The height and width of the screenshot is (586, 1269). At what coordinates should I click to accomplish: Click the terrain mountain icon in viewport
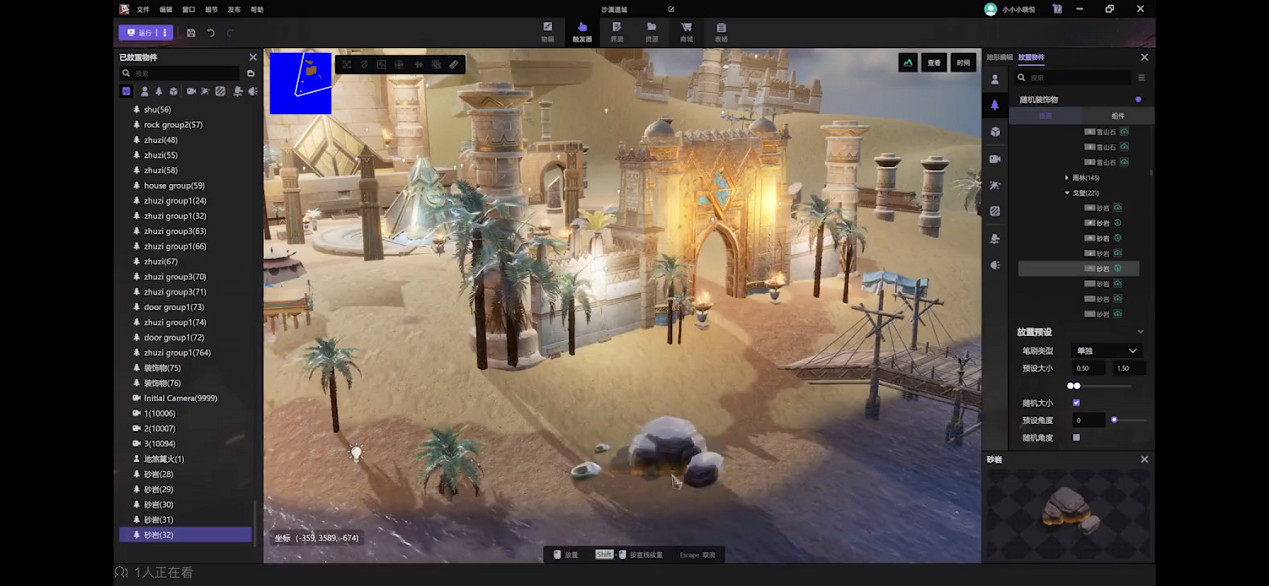coord(908,62)
